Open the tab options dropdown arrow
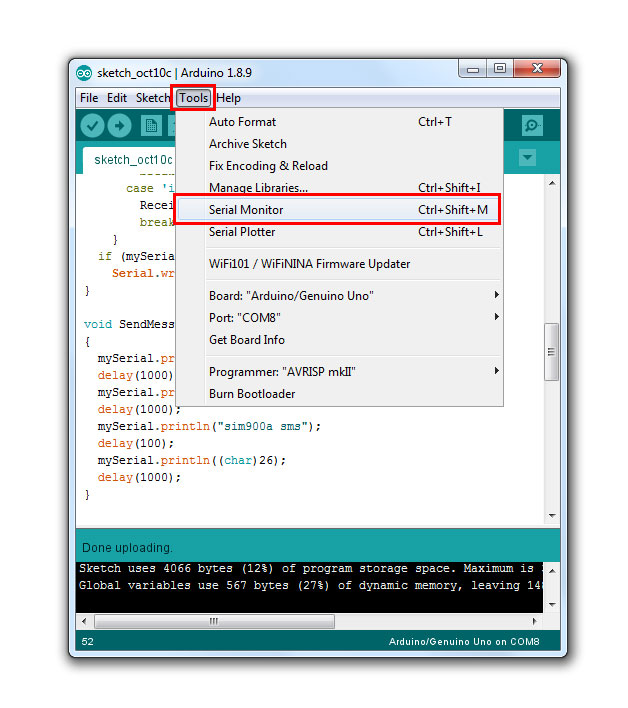628x708 pixels. 527,158
